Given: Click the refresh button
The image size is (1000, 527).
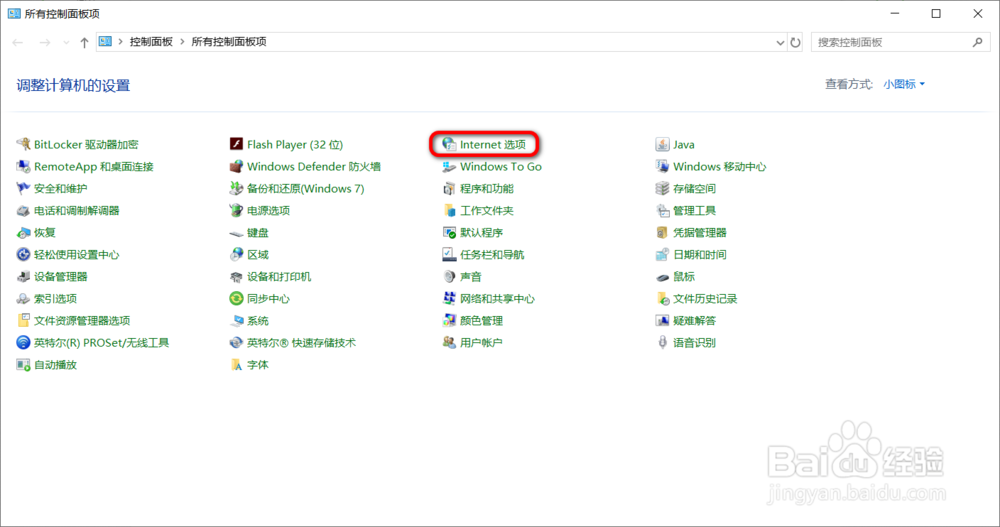Looking at the screenshot, I should (x=795, y=43).
